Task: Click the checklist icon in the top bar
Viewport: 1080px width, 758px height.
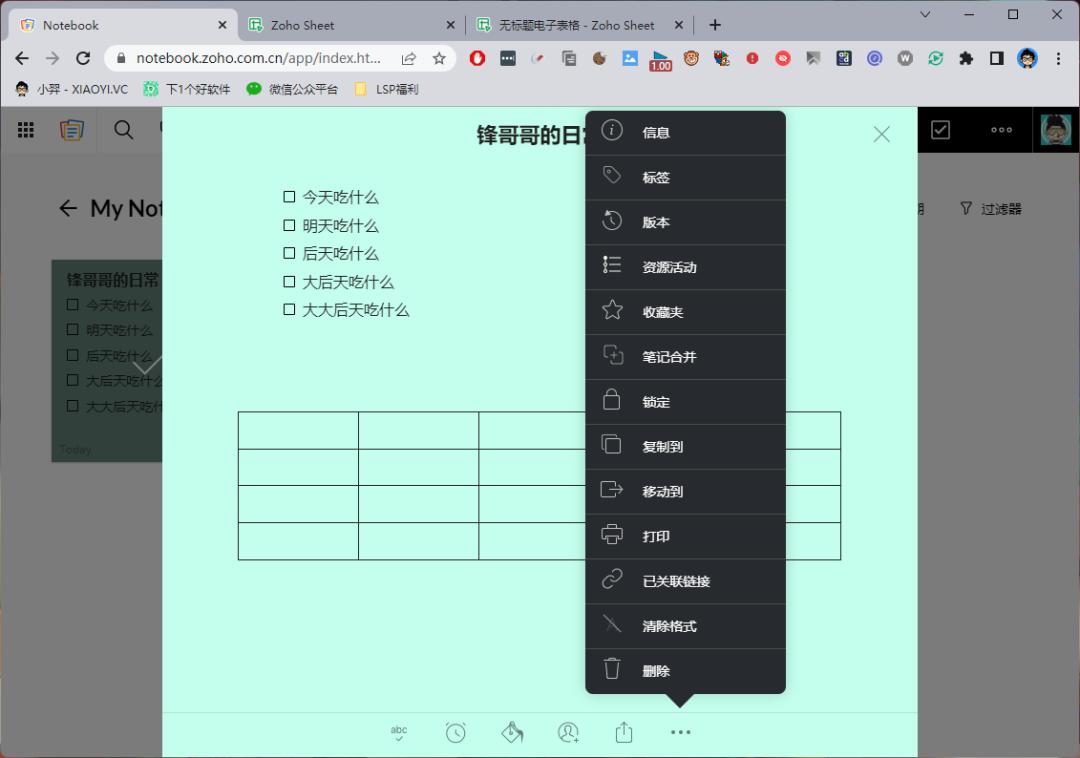Action: point(939,130)
